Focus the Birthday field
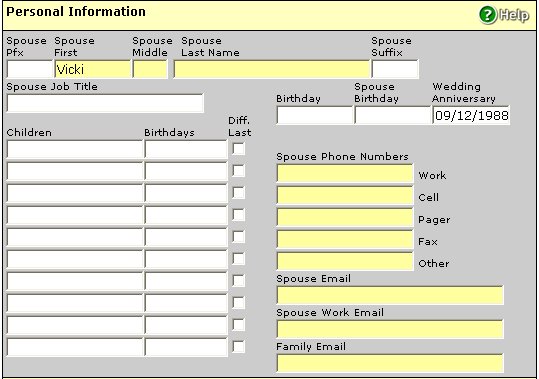Screen dimensions: 539x379 pyautogui.click(x=315, y=115)
